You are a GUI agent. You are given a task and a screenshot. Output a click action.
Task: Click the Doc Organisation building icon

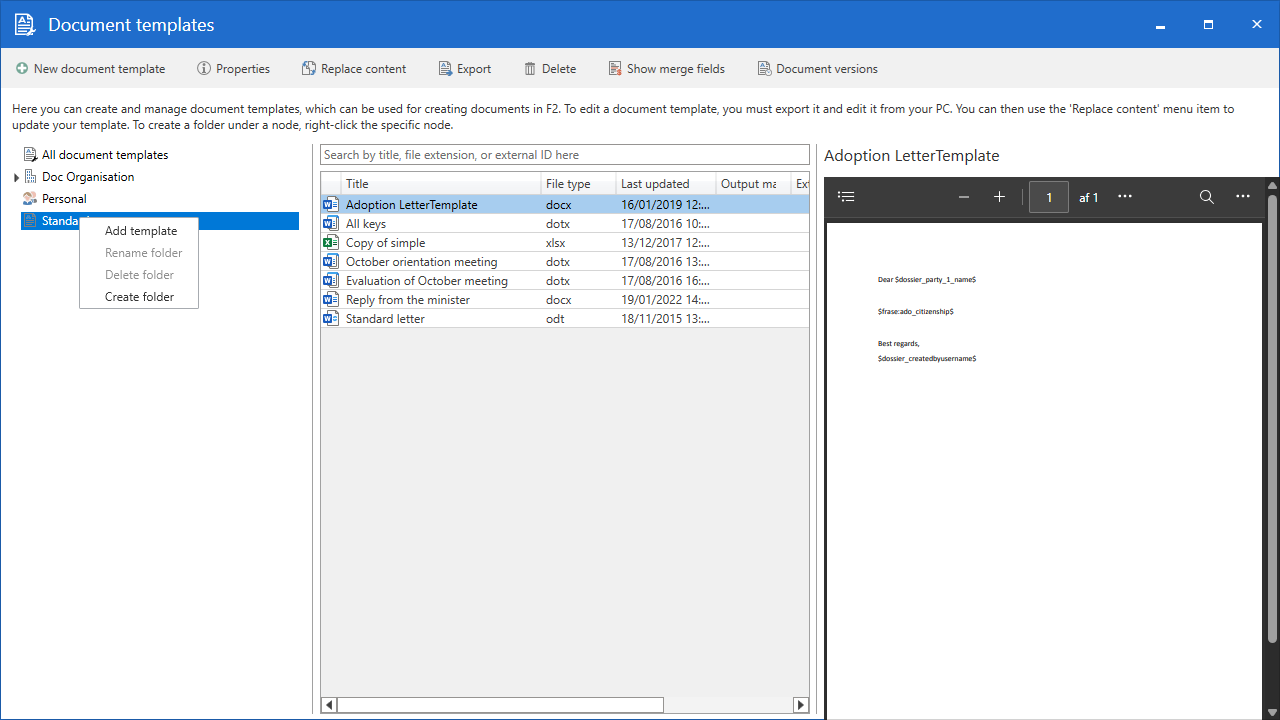tap(30, 177)
